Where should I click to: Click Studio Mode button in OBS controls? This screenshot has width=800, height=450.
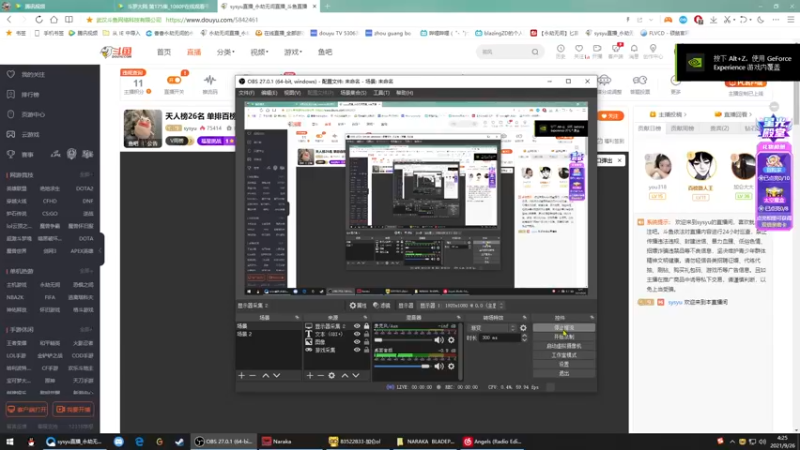(x=564, y=355)
